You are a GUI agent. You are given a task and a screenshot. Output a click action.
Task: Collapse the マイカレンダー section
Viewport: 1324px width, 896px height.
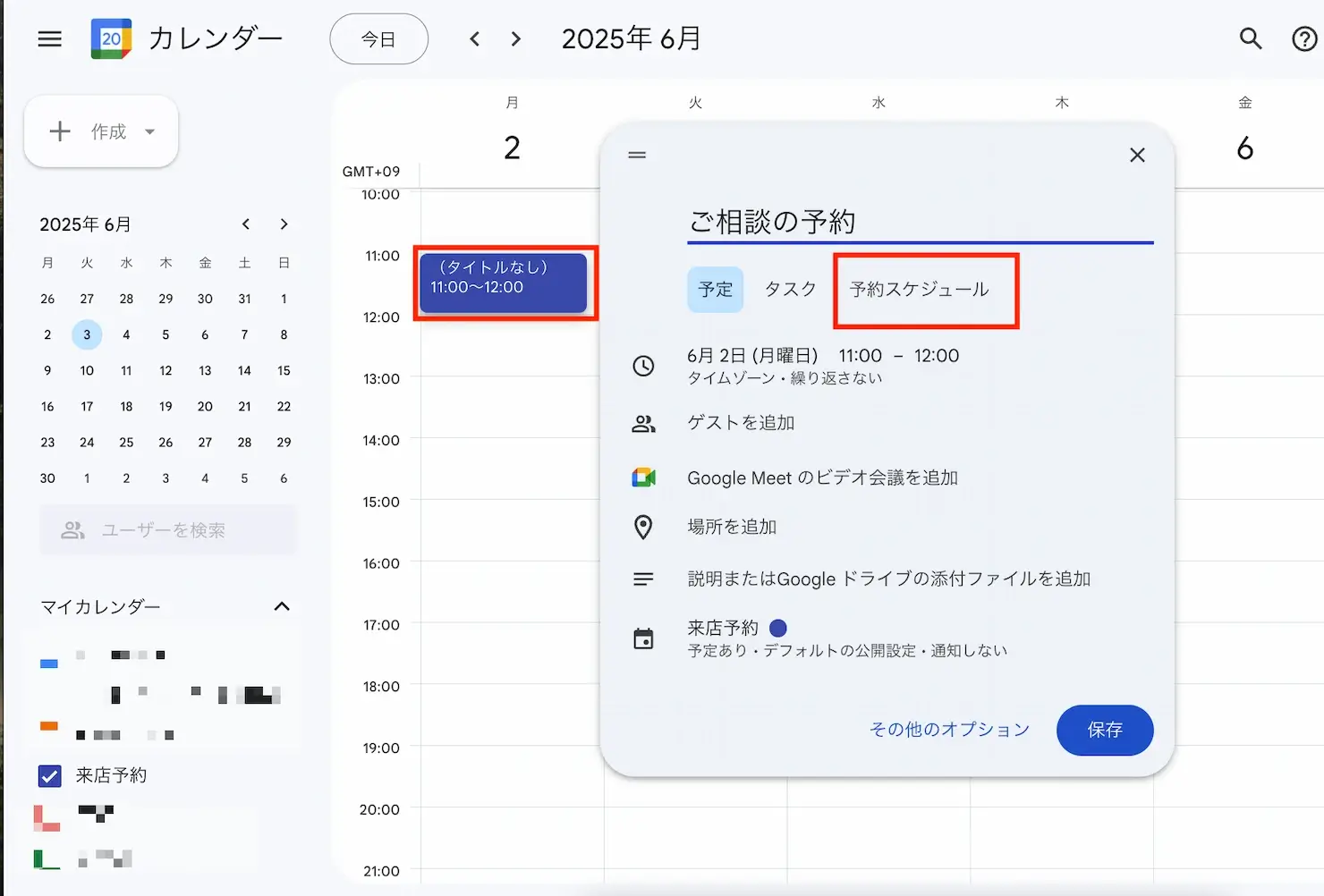[x=282, y=606]
